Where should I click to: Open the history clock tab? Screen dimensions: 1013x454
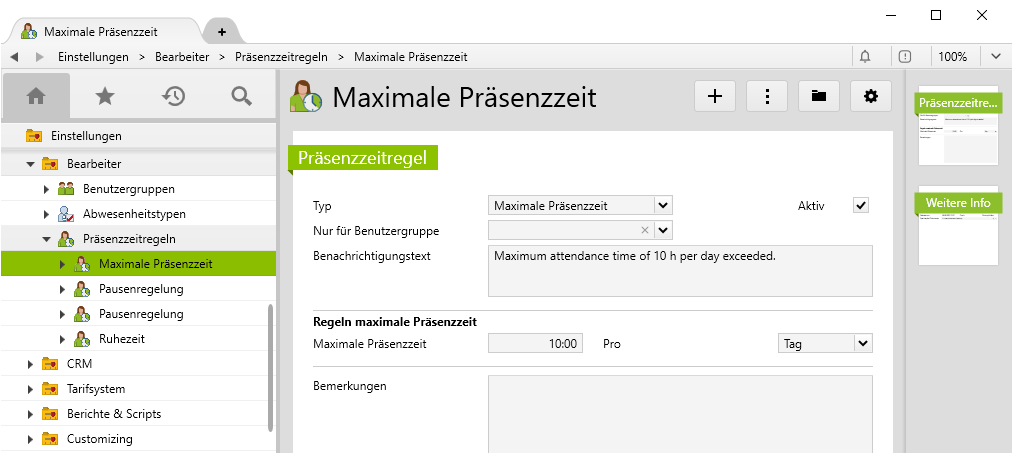[173, 96]
